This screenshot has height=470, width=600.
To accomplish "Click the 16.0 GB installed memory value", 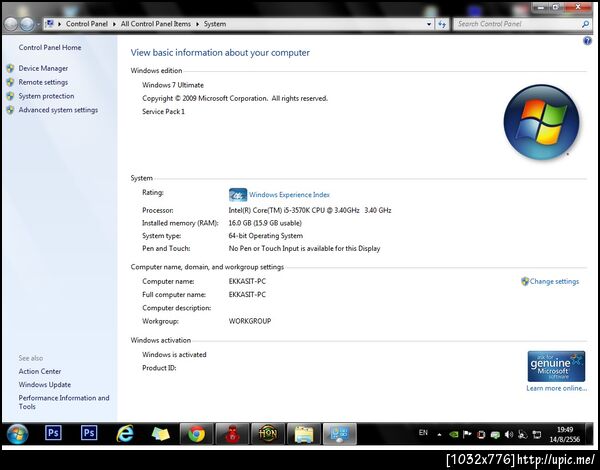I will (265, 223).
